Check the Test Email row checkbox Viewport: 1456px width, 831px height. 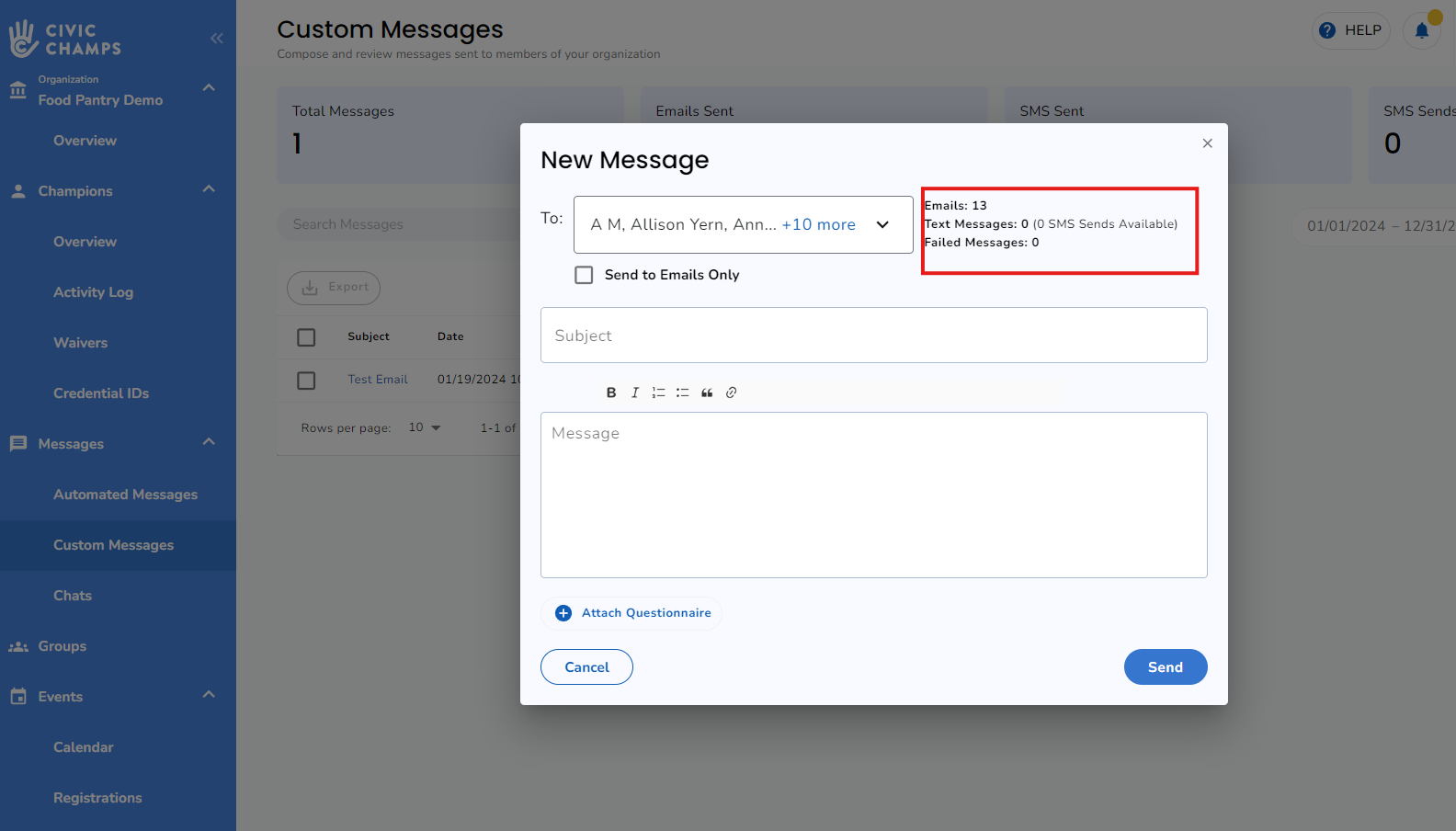click(x=306, y=381)
